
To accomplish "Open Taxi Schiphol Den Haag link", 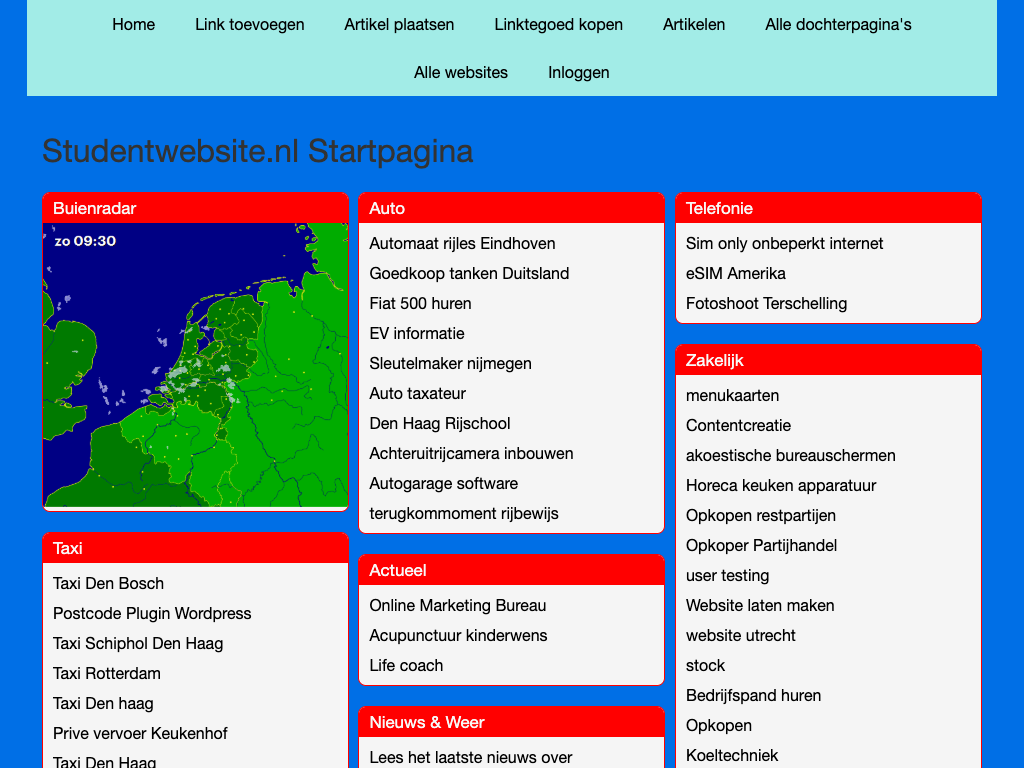I will pyautogui.click(x=138, y=643).
